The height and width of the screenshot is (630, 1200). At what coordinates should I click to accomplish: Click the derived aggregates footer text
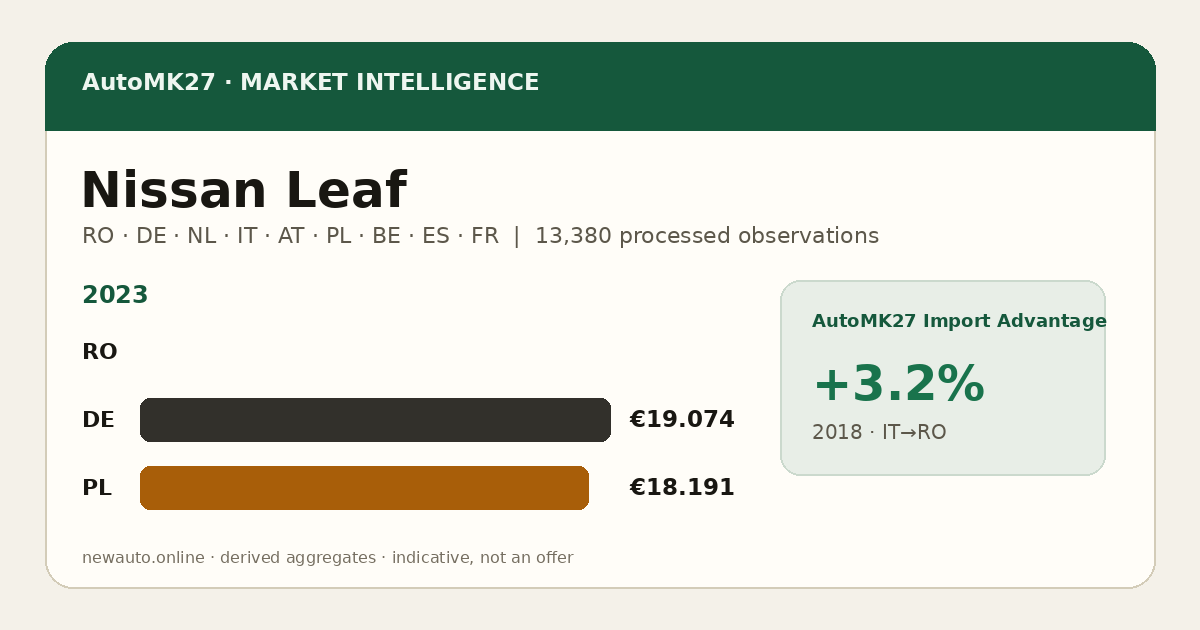click(298, 558)
